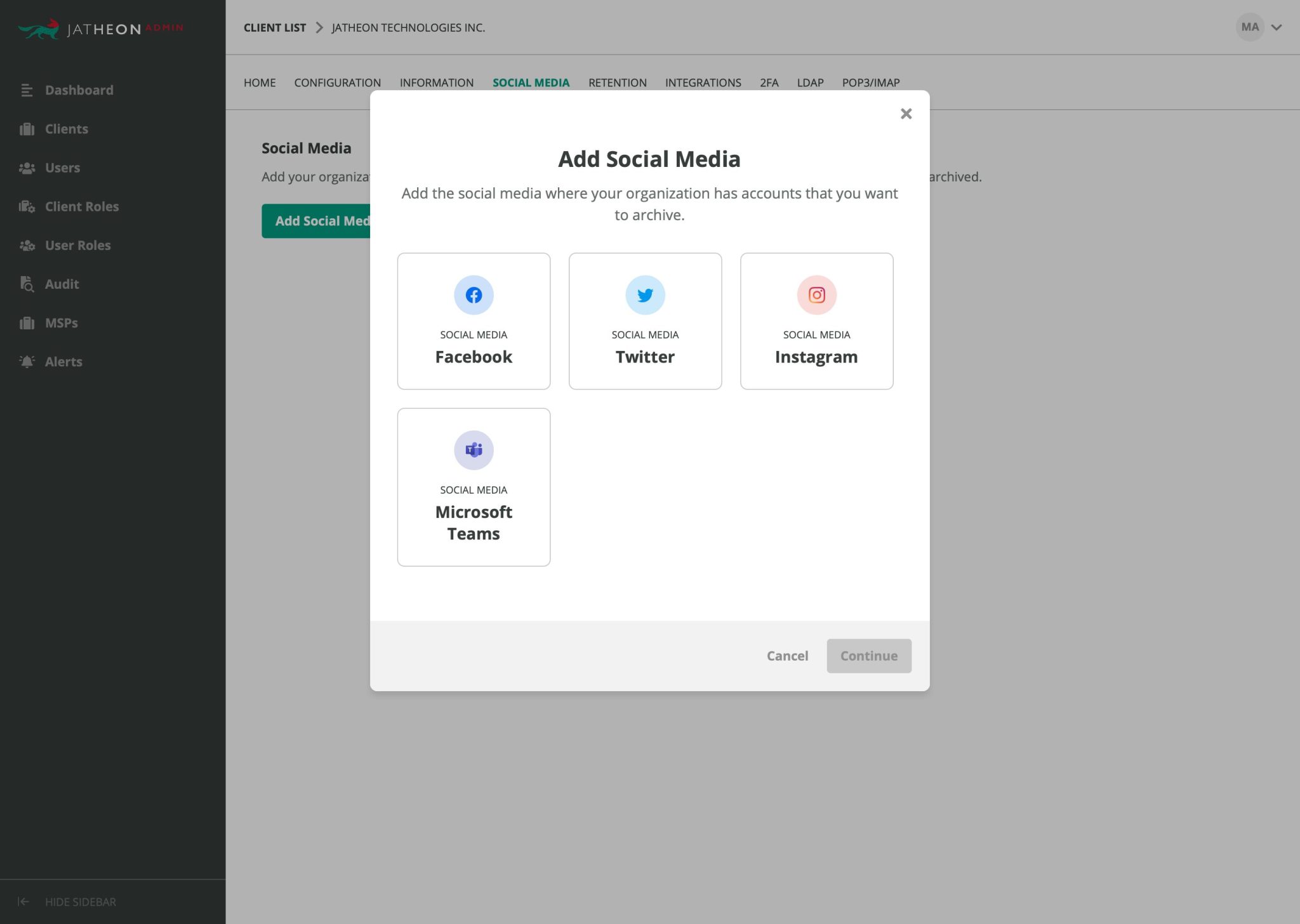Click the Microsoft Teams logo icon
Screen dimensions: 1300x924
pos(474,450)
